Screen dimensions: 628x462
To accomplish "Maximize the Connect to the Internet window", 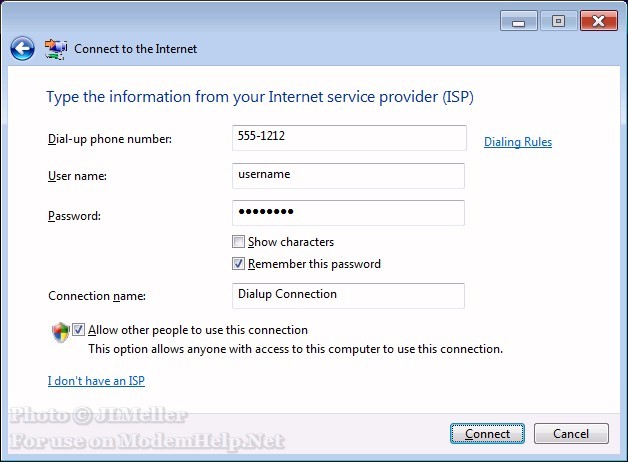I will click(x=558, y=21).
